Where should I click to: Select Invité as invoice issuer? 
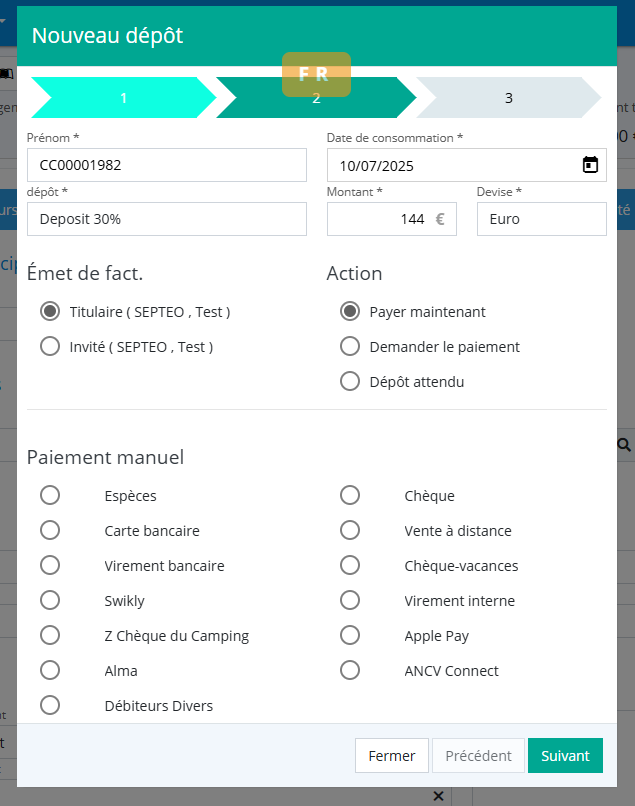point(50,347)
